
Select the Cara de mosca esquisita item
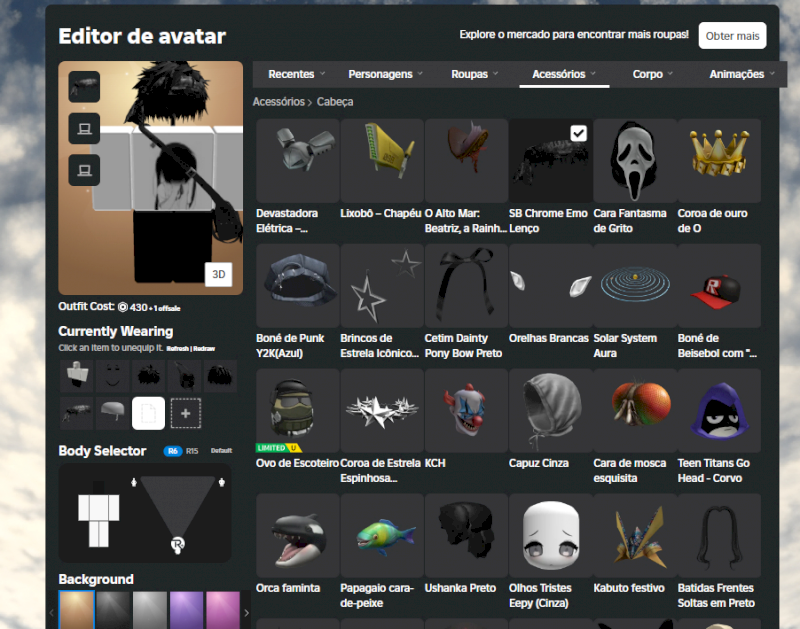[635, 411]
